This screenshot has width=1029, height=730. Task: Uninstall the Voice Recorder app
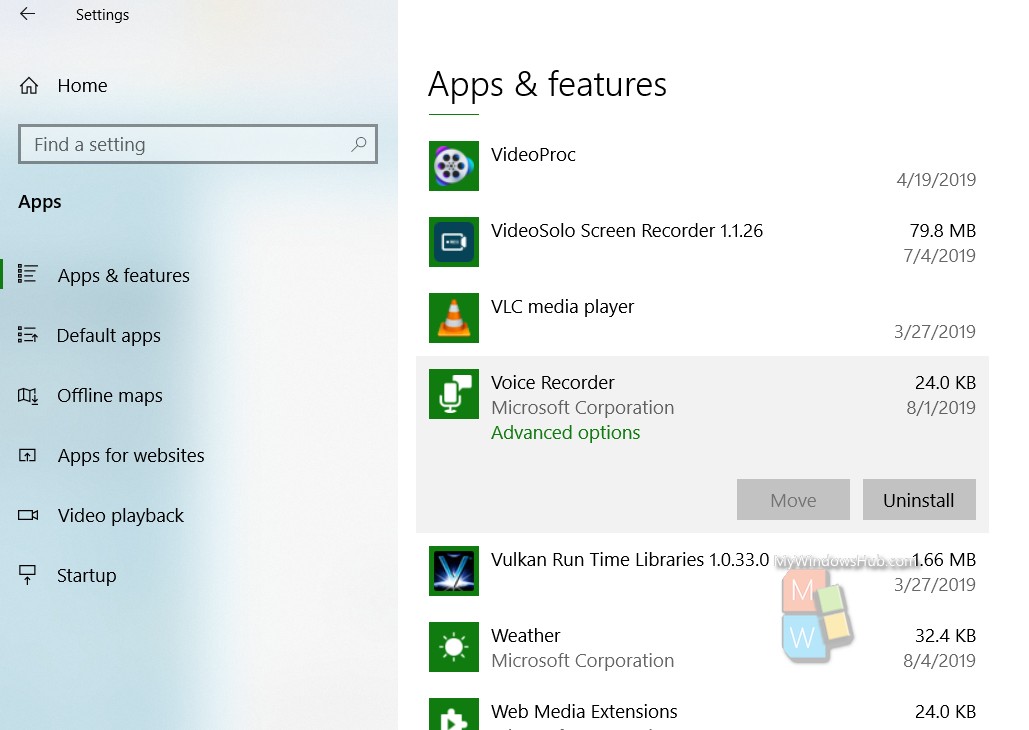pos(919,500)
